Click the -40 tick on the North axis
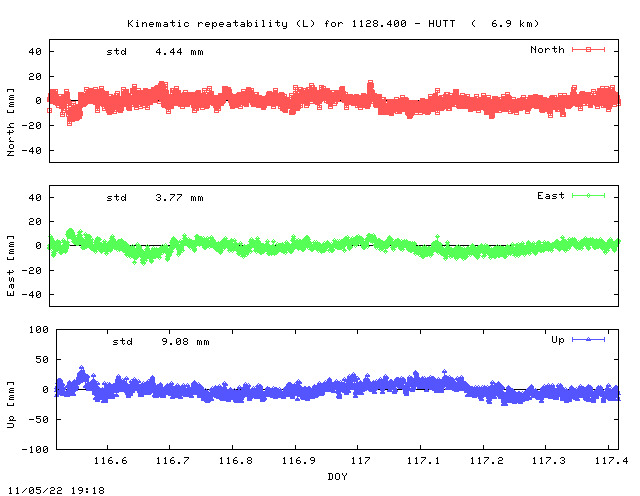640x496 pixels. click(x=32, y=151)
